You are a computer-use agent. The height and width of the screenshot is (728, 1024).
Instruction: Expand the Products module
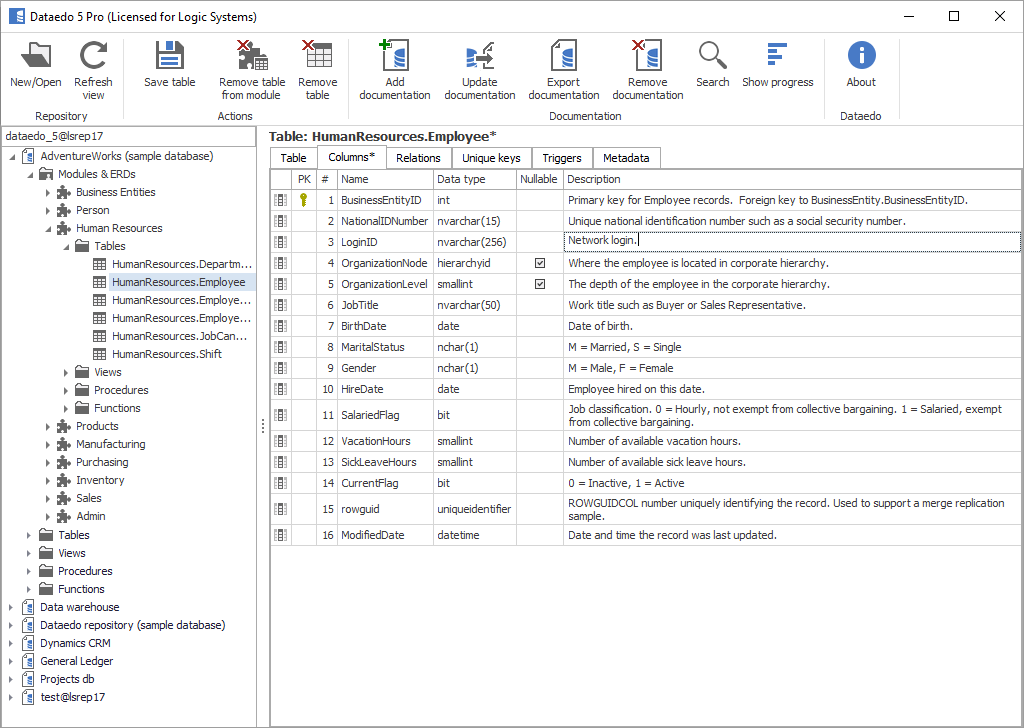(48, 426)
